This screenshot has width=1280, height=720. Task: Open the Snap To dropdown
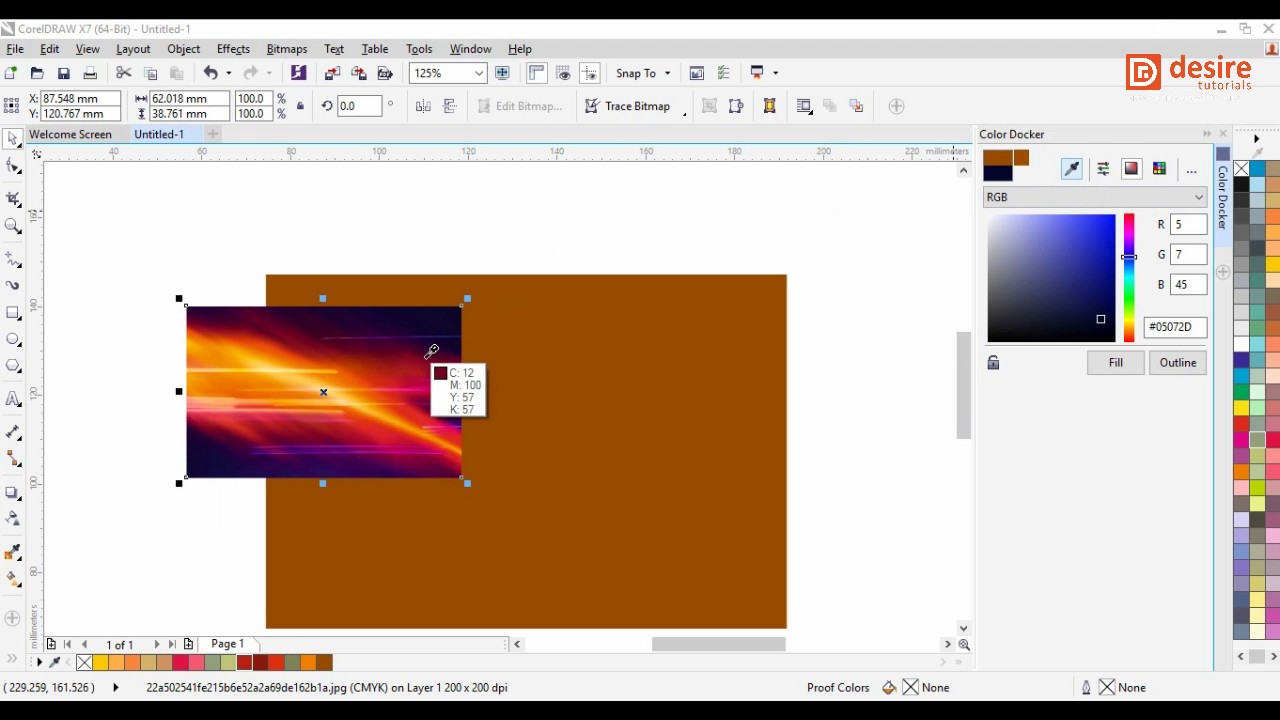click(x=642, y=73)
